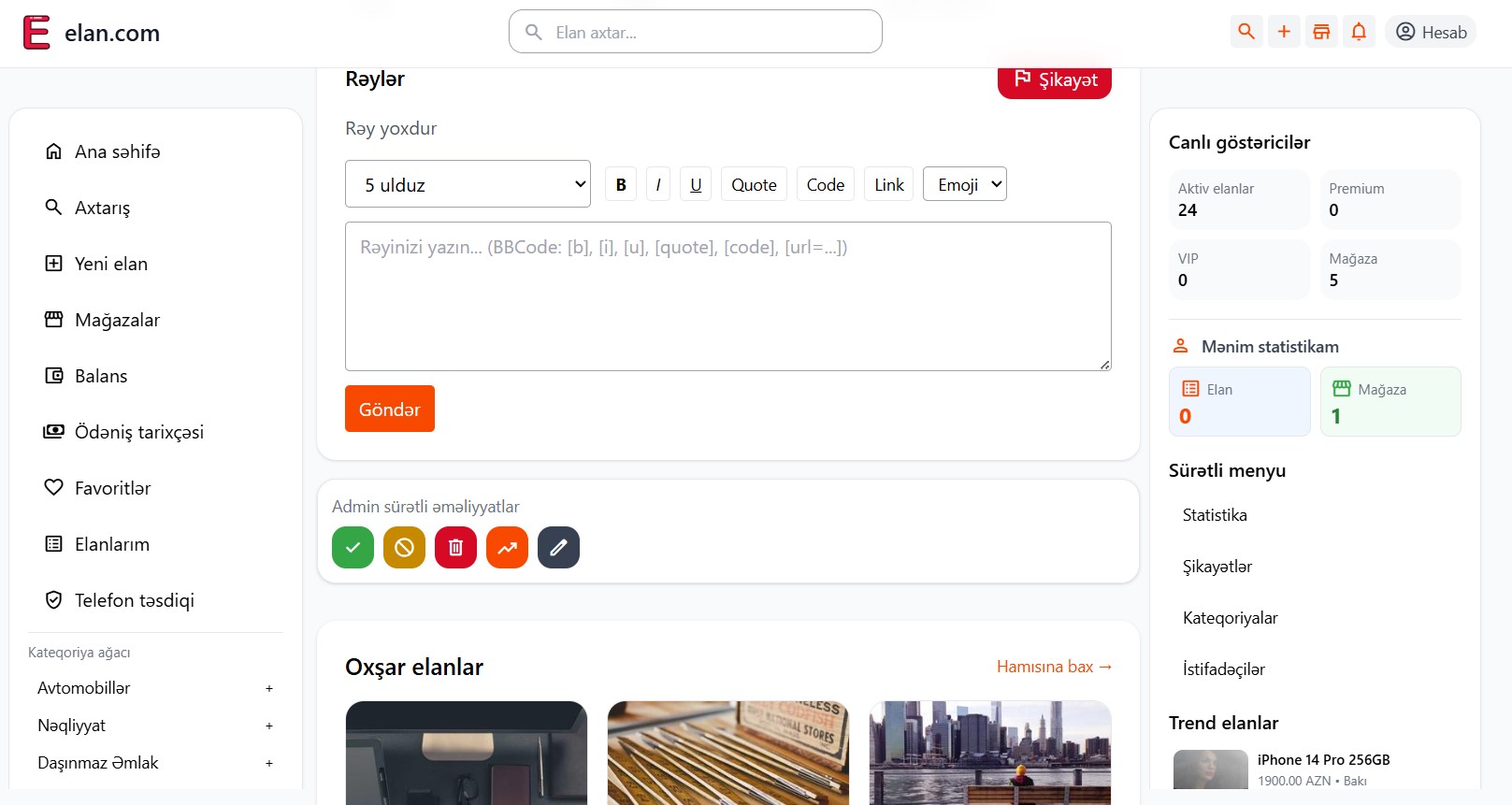Click the store icon in header

coord(1321,32)
